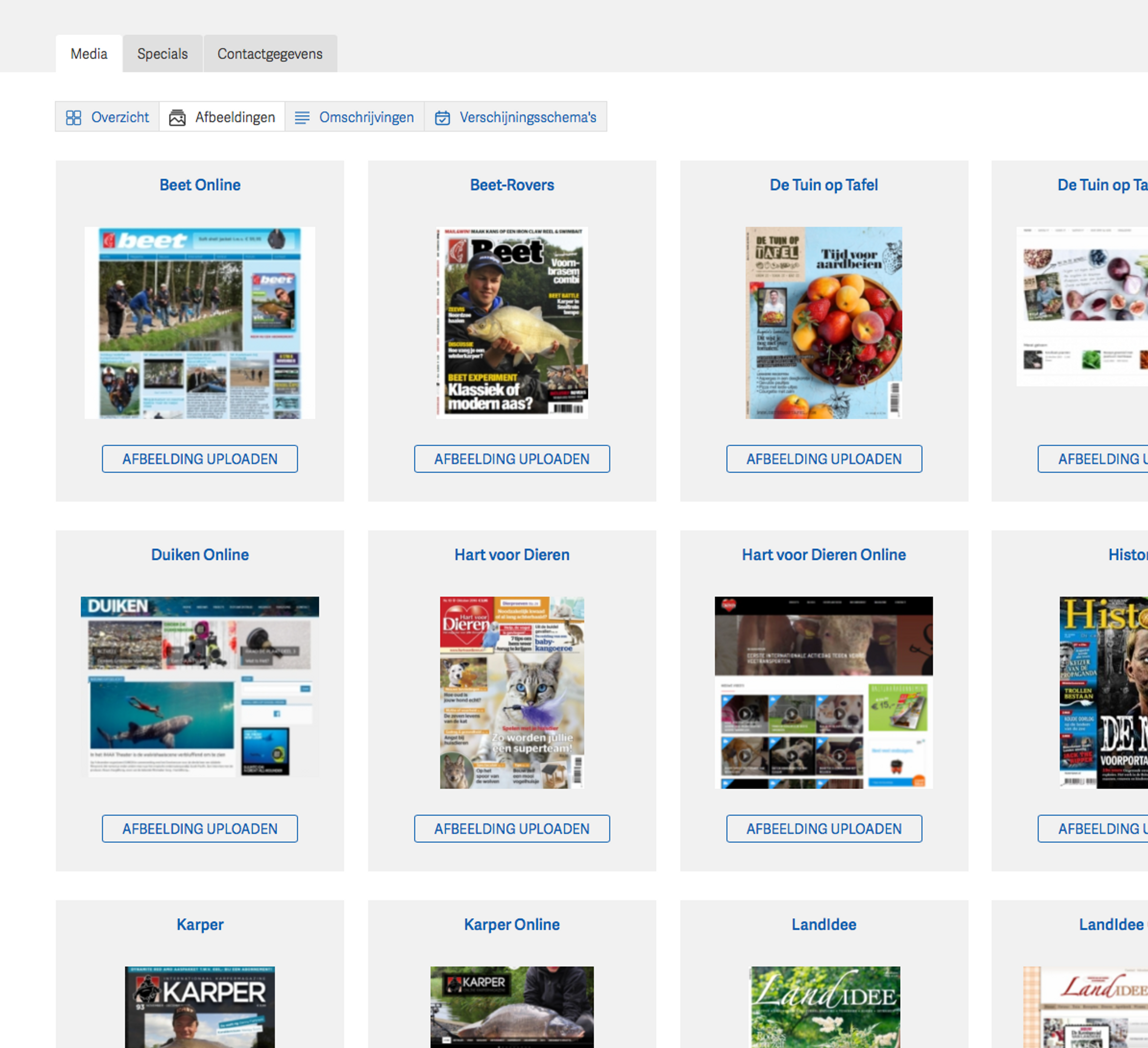Click the Duiken Online website thumbnail
Image resolution: width=1148 pixels, height=1048 pixels.
(x=200, y=687)
